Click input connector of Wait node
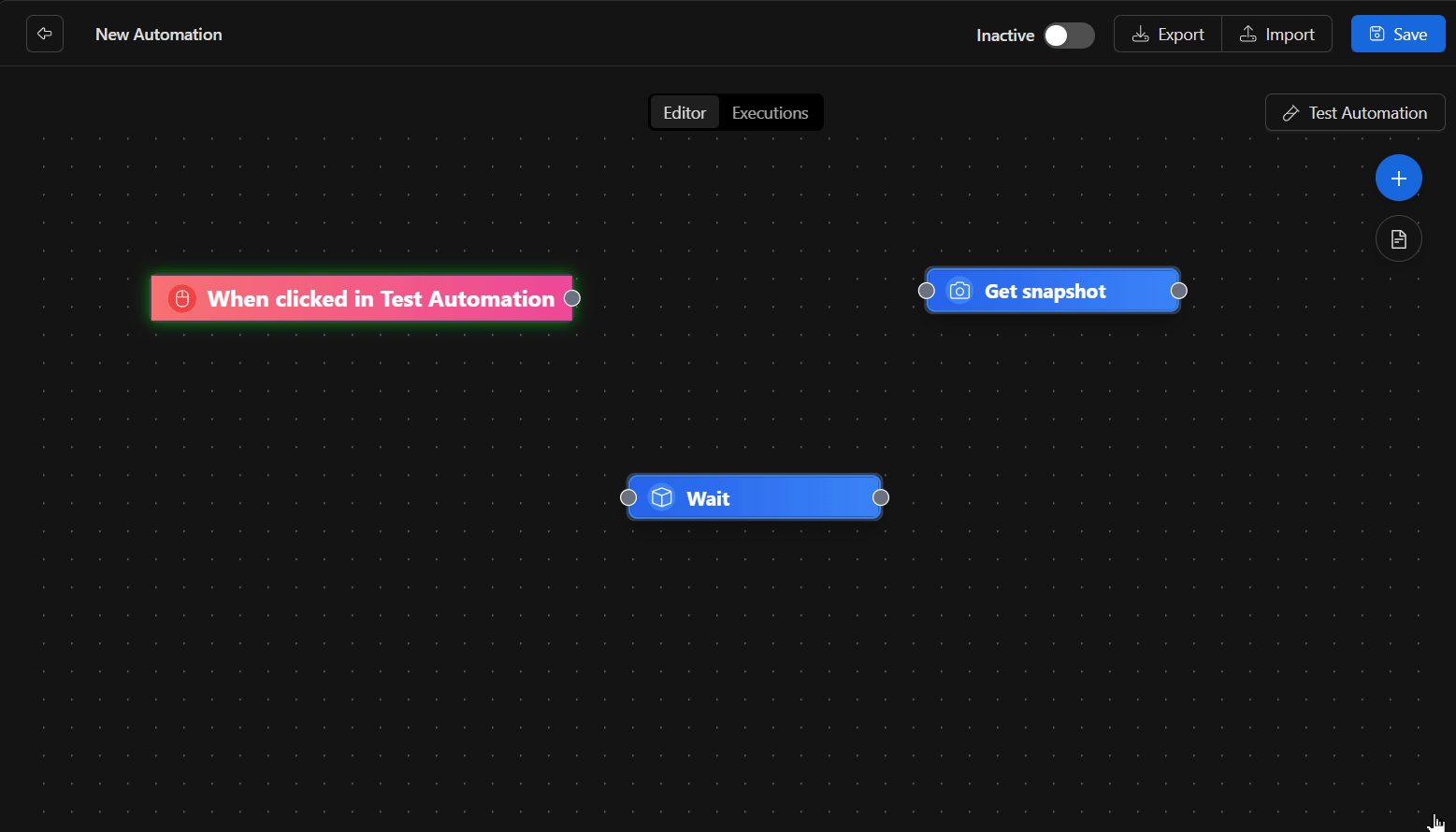The width and height of the screenshot is (1456, 832). click(628, 497)
